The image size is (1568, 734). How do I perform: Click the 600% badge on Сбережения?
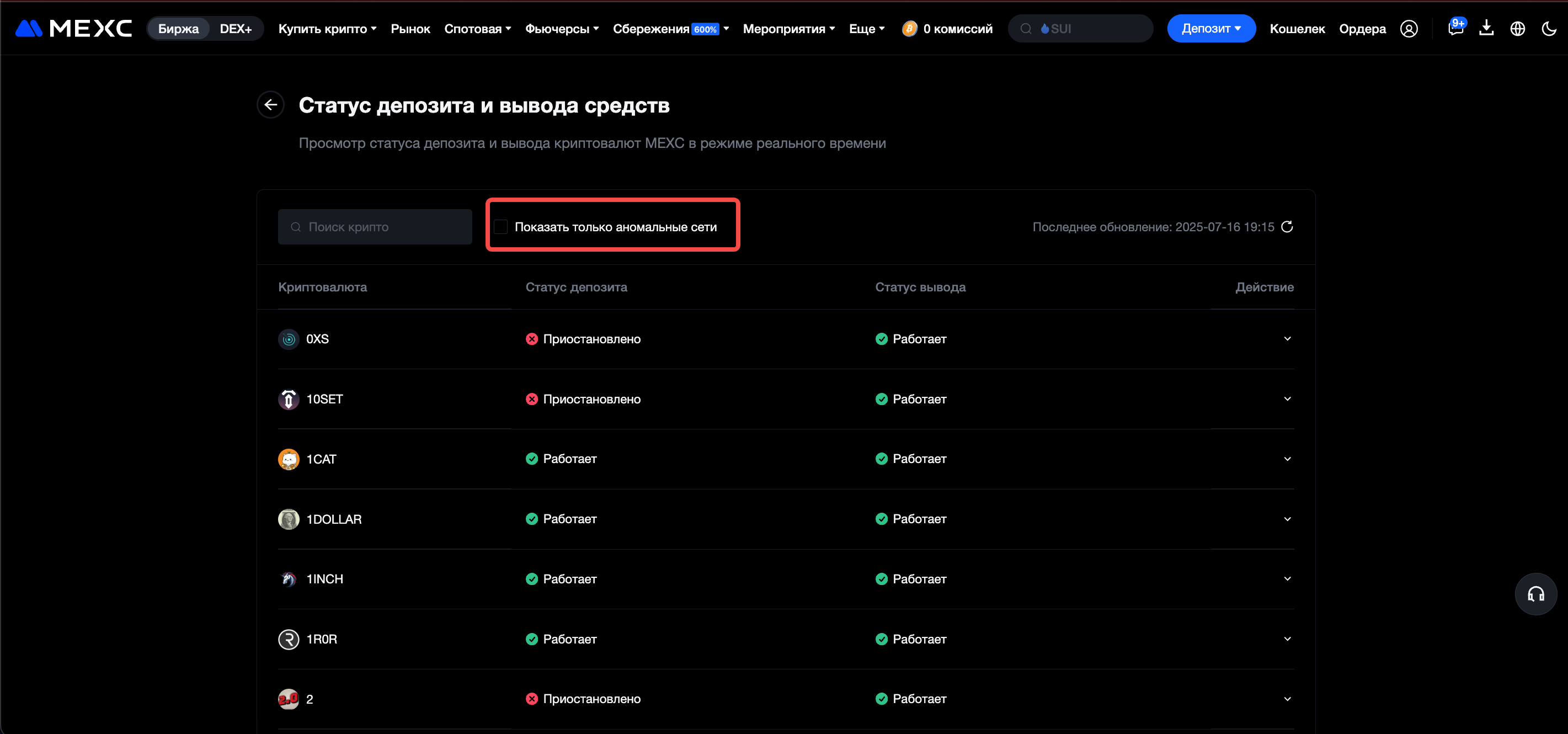click(705, 29)
